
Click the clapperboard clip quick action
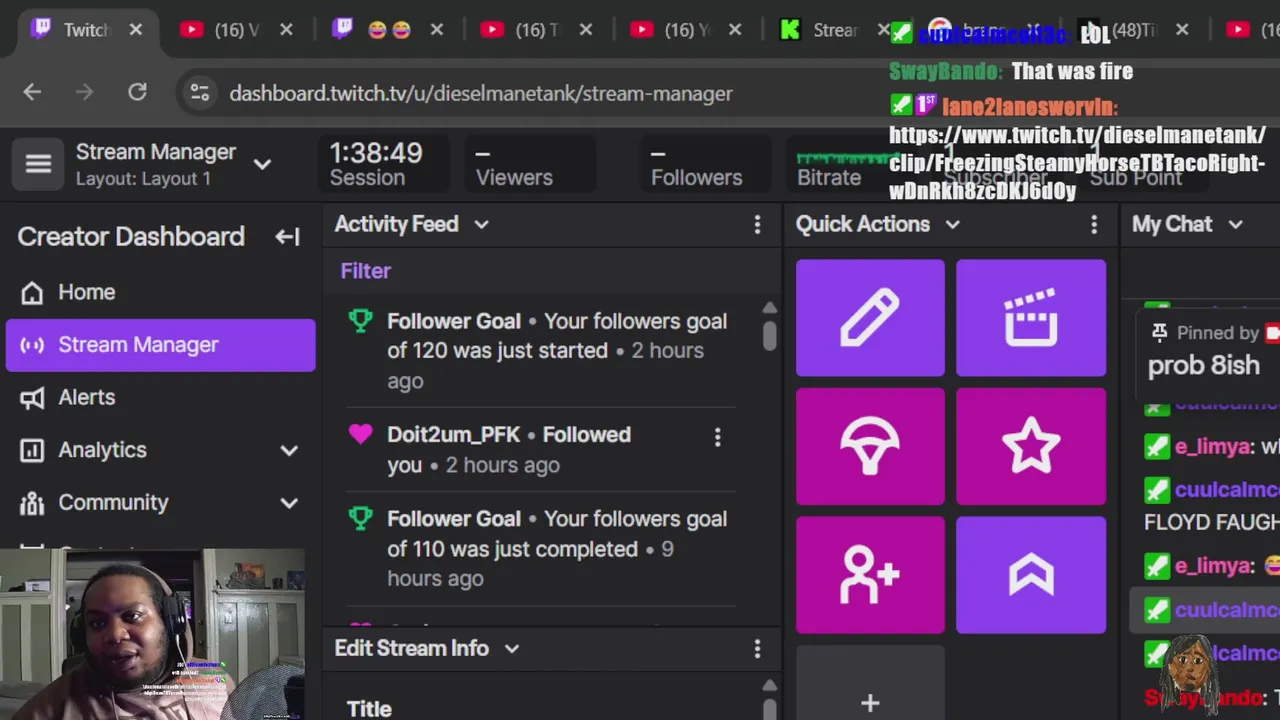1031,318
